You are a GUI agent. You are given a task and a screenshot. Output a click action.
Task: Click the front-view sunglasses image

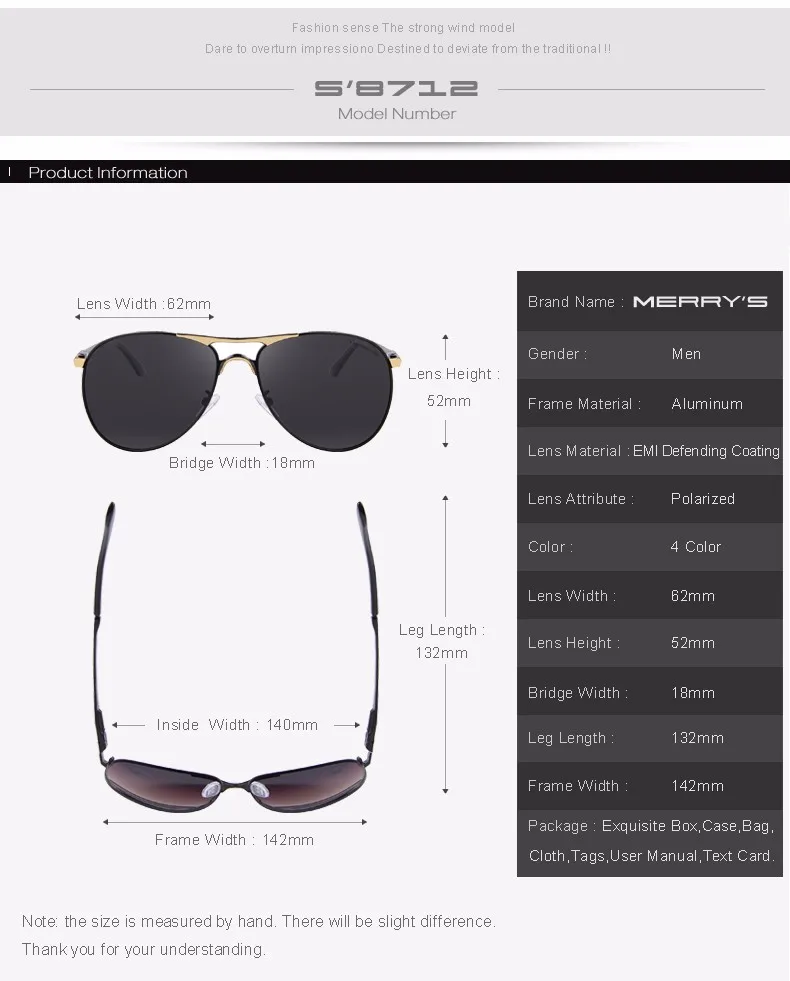point(238,390)
